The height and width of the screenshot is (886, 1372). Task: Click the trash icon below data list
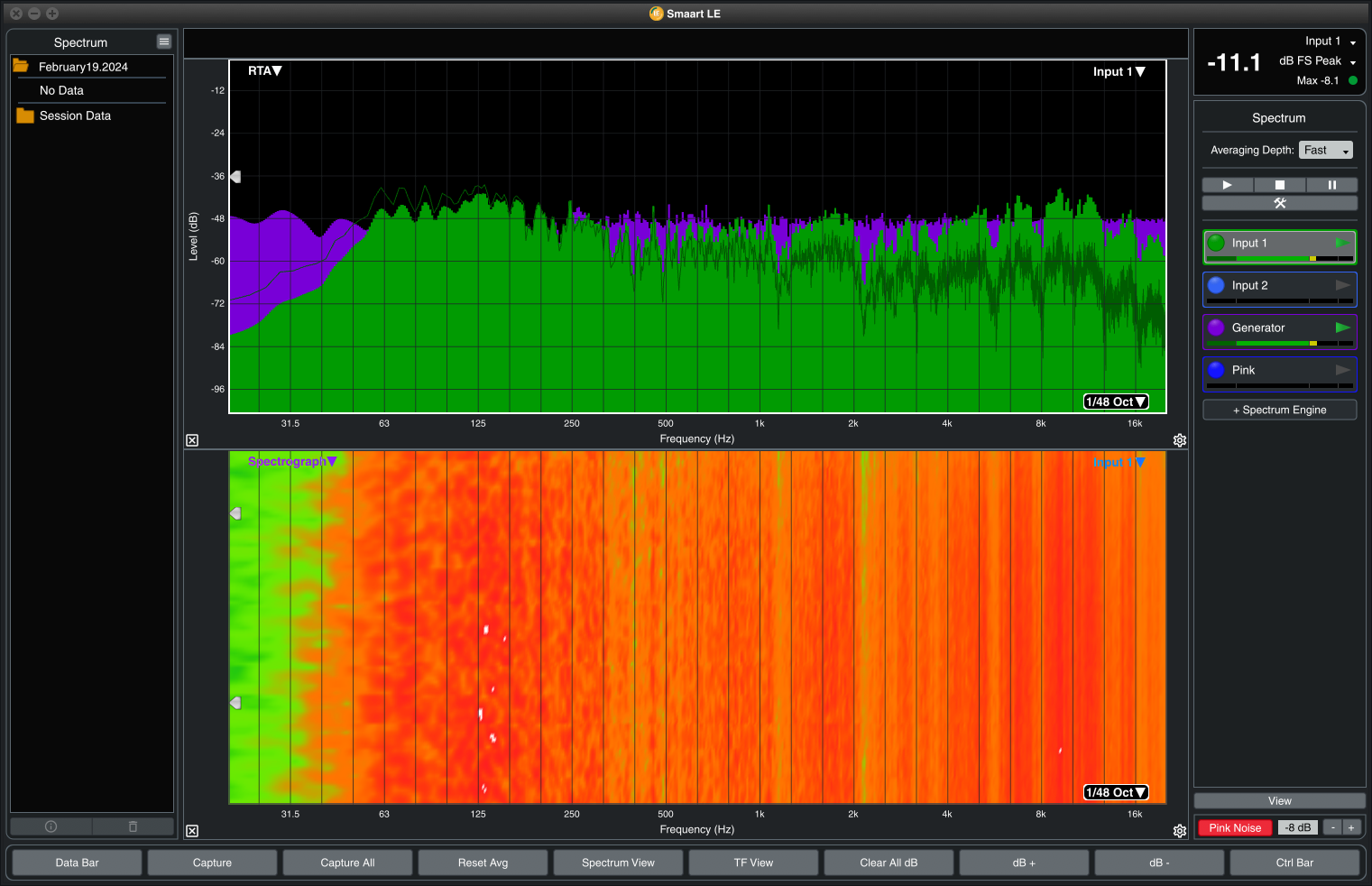pos(133,826)
